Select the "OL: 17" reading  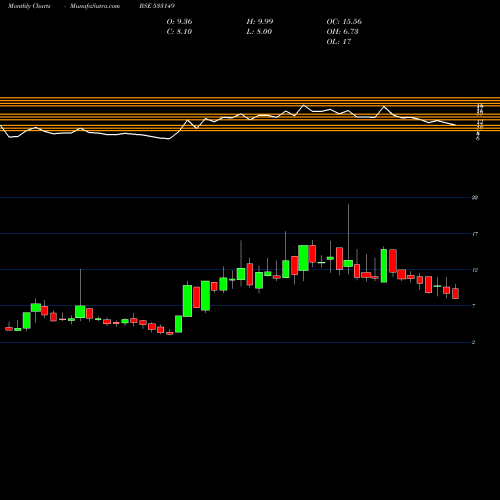[339, 42]
